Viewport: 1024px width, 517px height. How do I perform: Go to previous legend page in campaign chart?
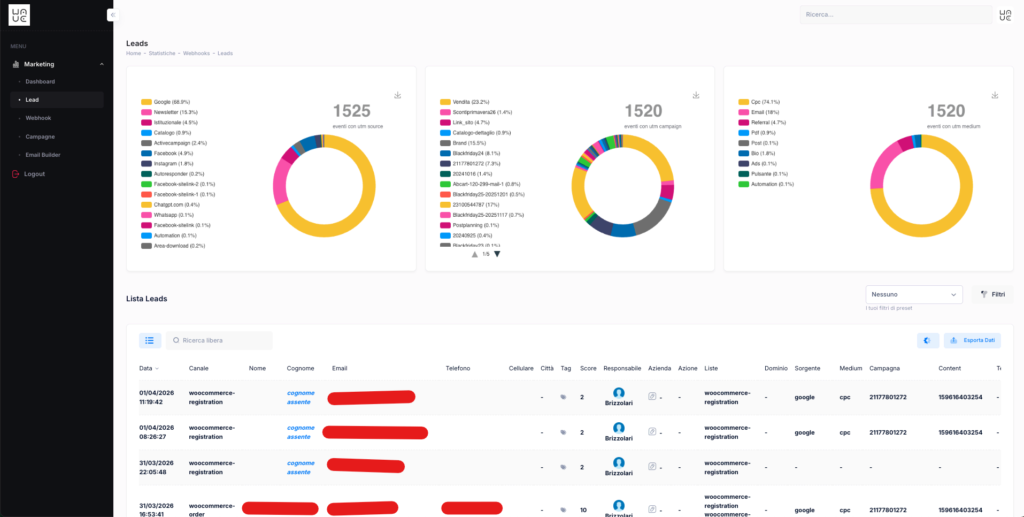click(x=475, y=254)
